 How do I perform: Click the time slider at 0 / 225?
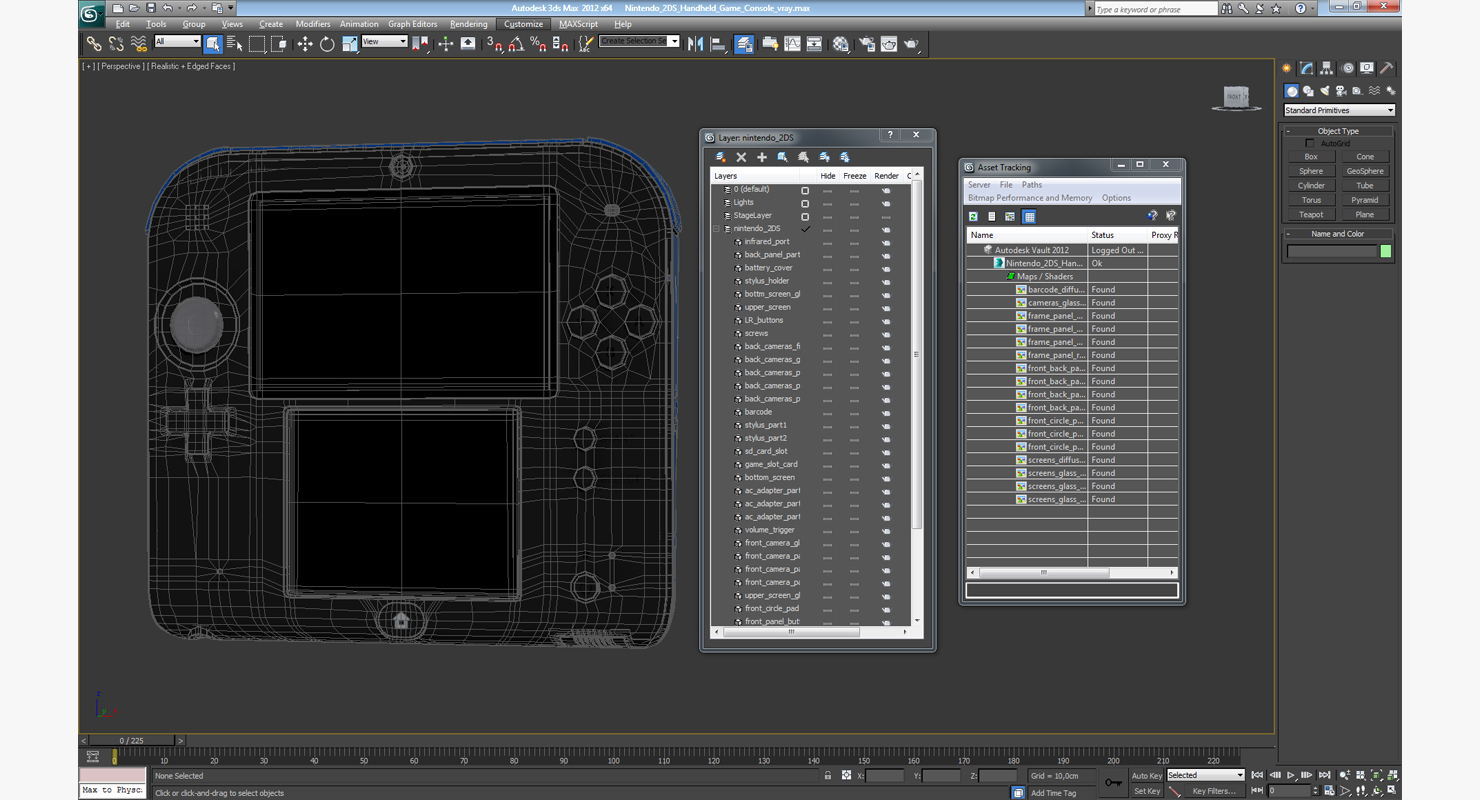coord(132,741)
